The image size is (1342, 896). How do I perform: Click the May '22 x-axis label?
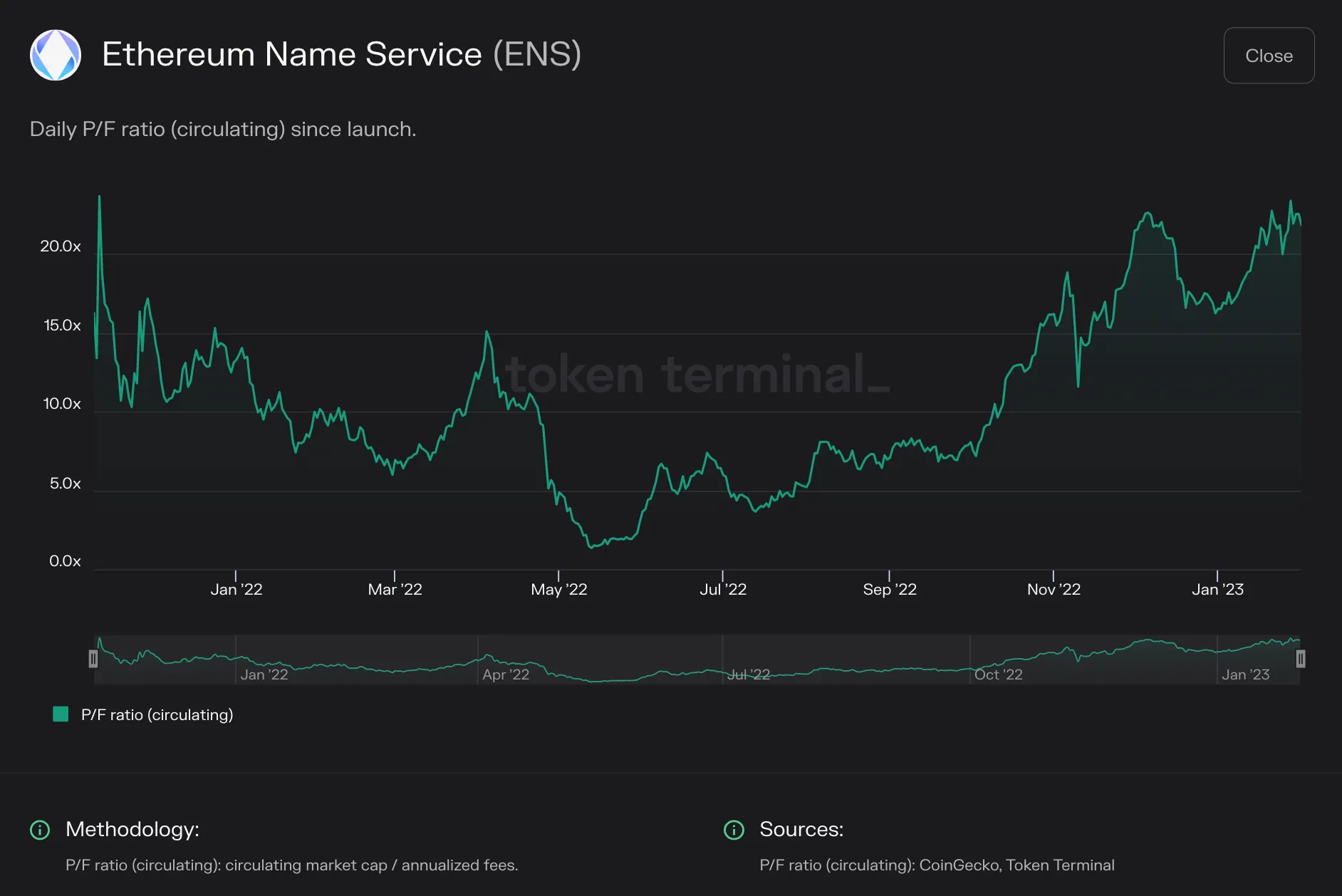point(559,589)
